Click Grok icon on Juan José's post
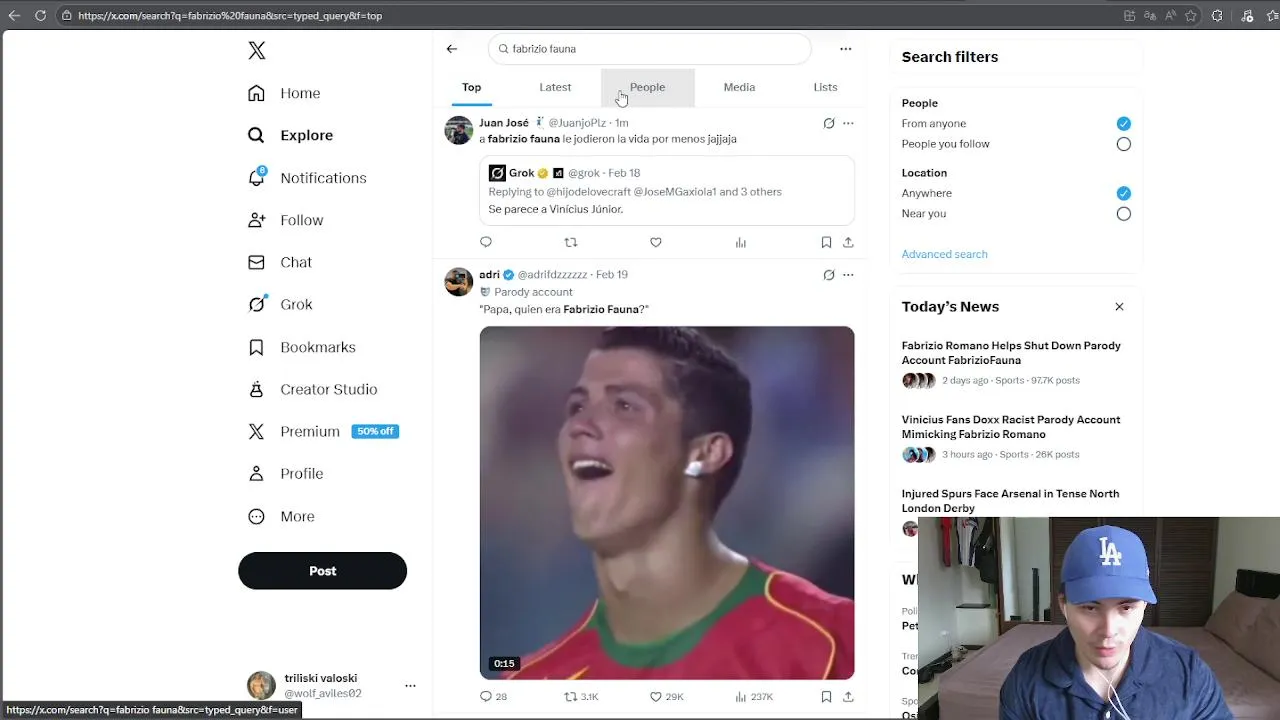Screen dimensions: 1280x720 click(829, 123)
